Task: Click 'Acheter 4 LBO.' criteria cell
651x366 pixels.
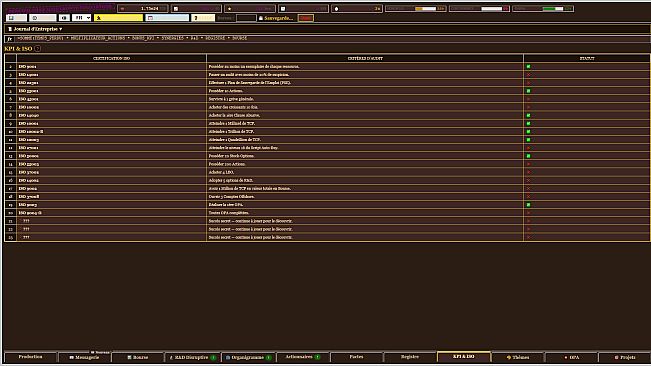Action: [365, 172]
